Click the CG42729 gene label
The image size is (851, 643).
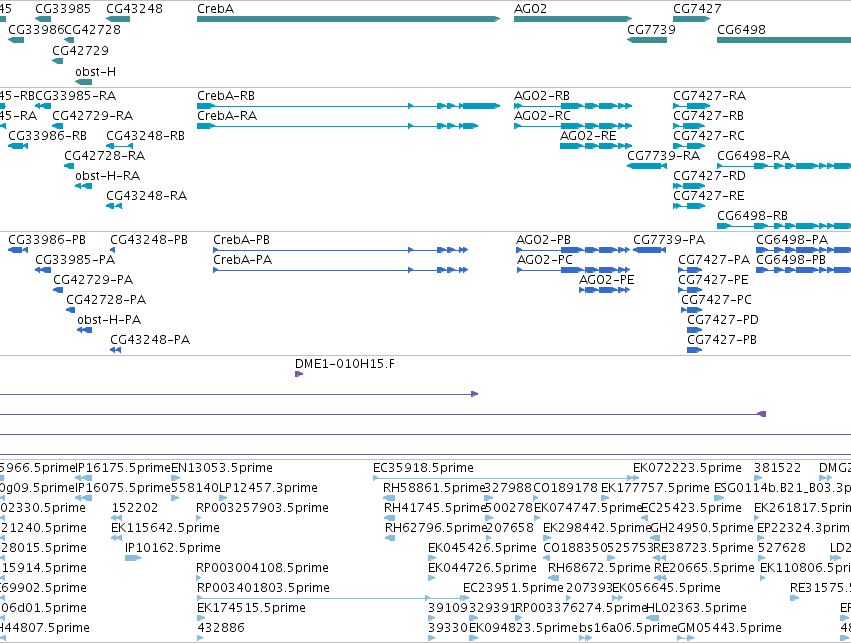pos(80,50)
